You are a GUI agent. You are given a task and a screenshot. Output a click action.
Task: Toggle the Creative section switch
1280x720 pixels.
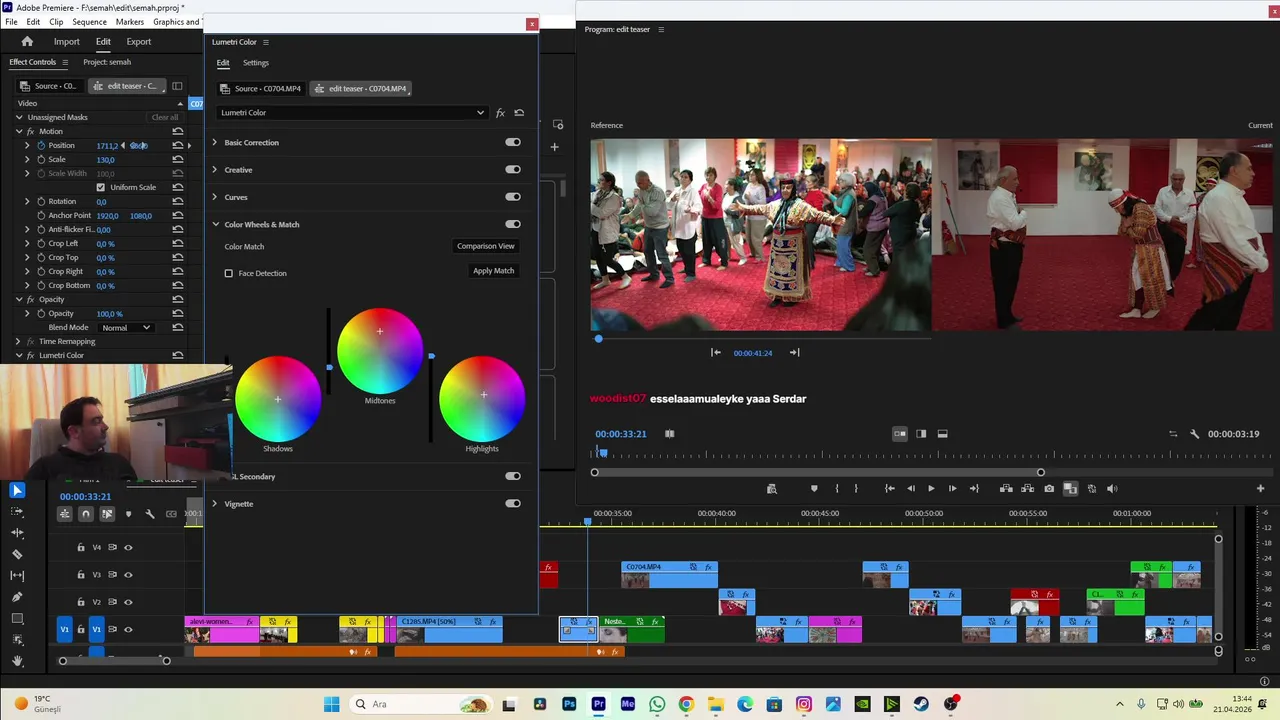[513, 170]
